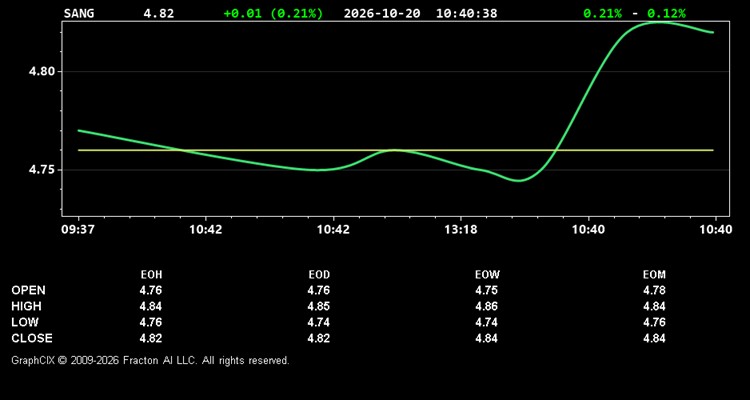Click the 0.21% - 0.12% range text
Viewport: 750px width, 400px height.
(634, 13)
